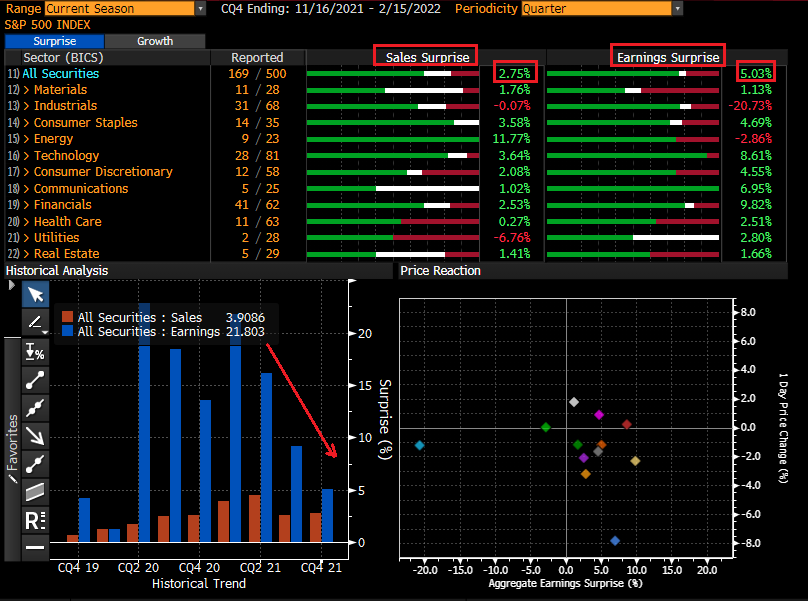The height and width of the screenshot is (601, 808).
Task: Click the blue diamond near -8.0
Action: click(x=615, y=541)
